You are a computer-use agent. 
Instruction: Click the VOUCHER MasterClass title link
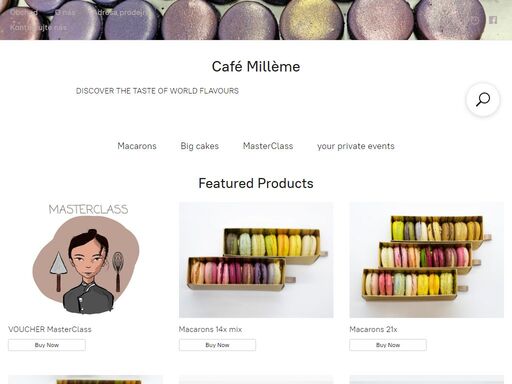pos(50,329)
